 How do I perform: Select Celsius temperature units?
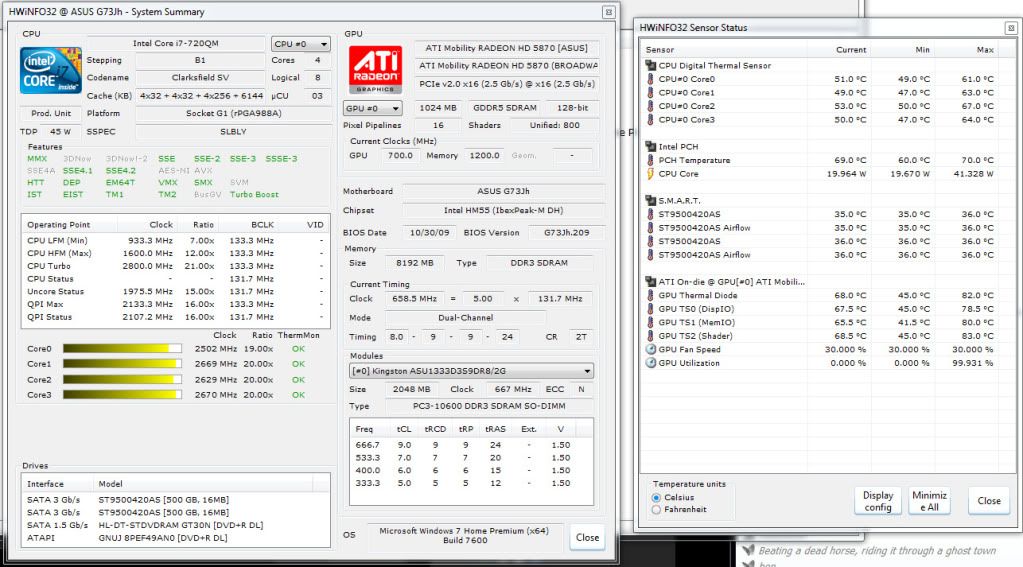coord(656,497)
